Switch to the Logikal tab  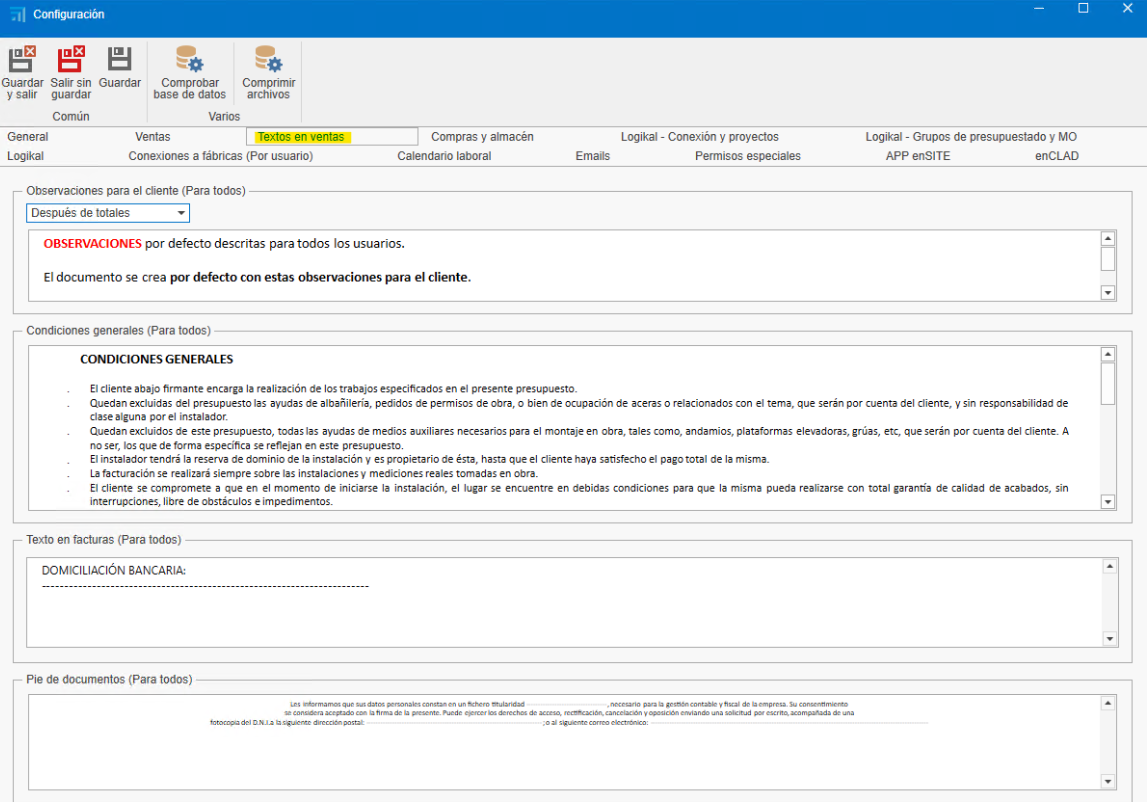pos(26,156)
